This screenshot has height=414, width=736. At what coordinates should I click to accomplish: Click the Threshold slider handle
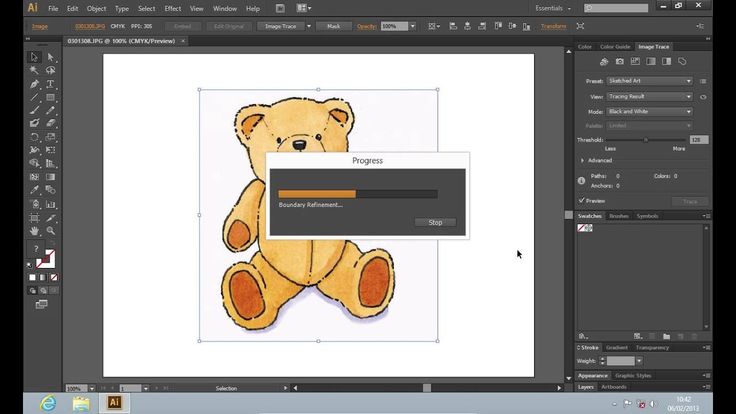click(x=645, y=140)
